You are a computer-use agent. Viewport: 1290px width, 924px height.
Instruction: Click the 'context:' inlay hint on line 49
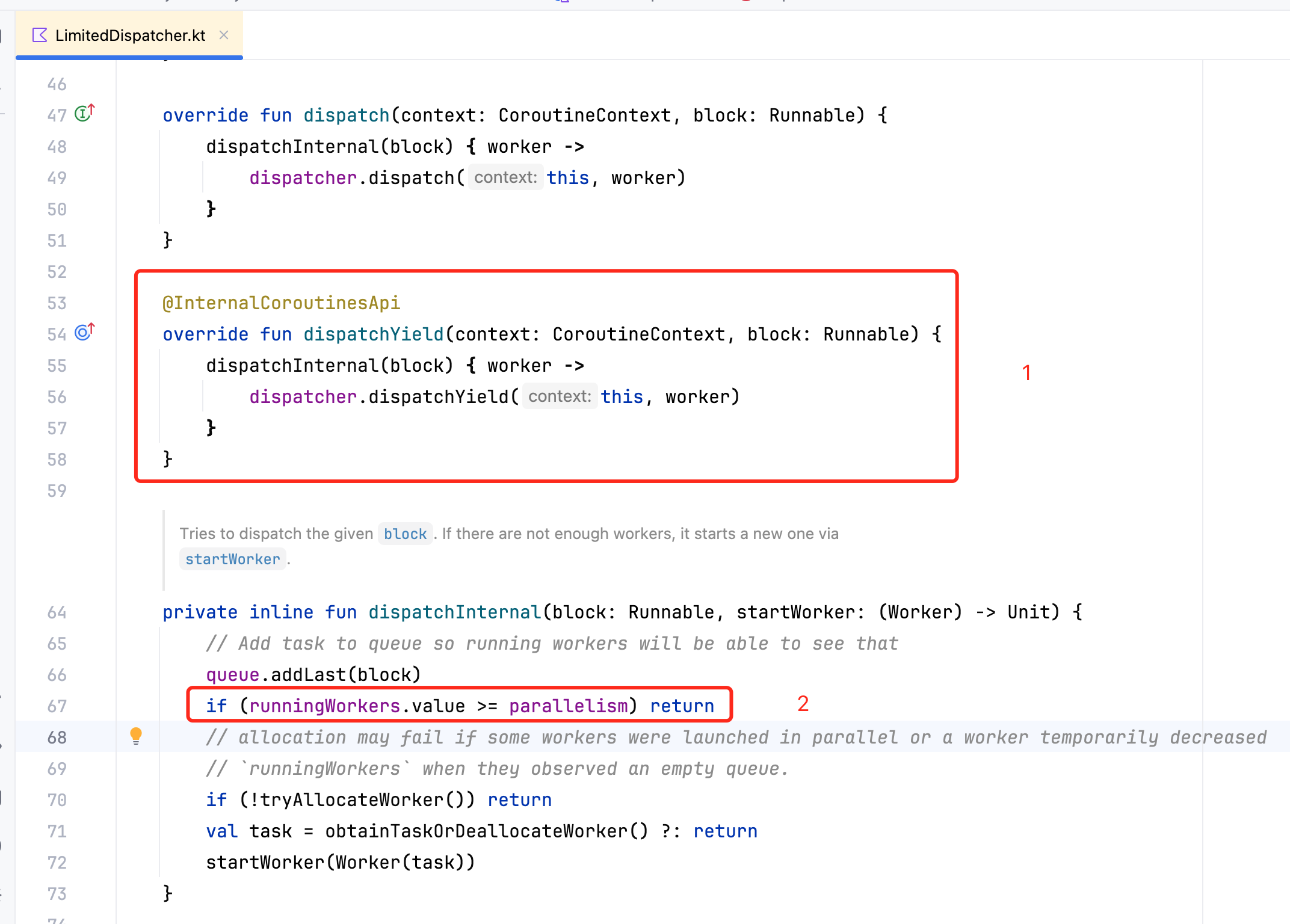(505, 177)
